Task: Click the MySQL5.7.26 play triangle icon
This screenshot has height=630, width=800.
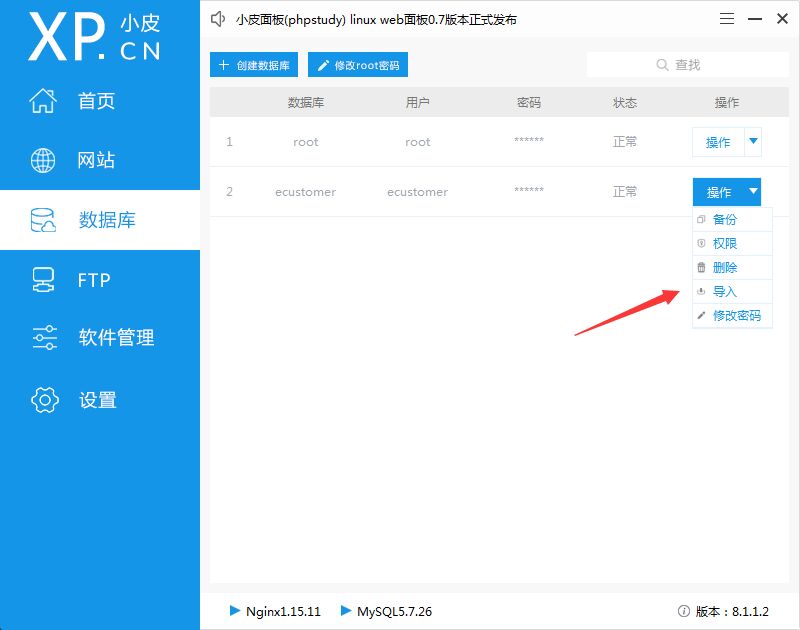Action: pos(346,610)
